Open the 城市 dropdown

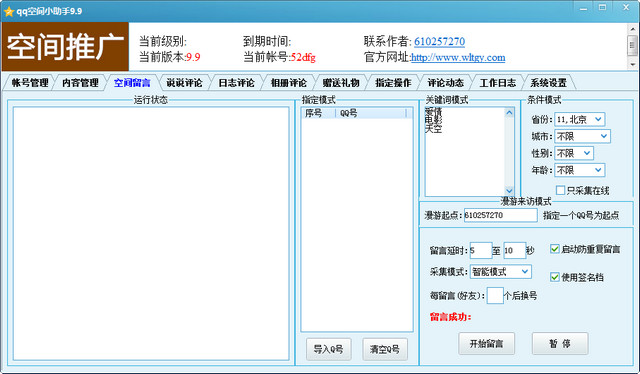pos(582,136)
